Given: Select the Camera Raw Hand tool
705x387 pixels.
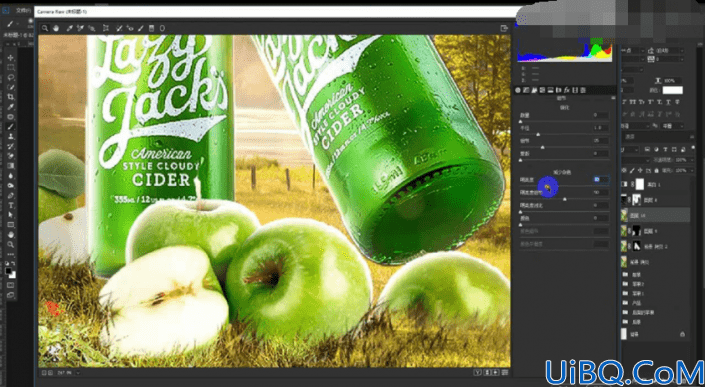Looking at the screenshot, I should [56, 28].
